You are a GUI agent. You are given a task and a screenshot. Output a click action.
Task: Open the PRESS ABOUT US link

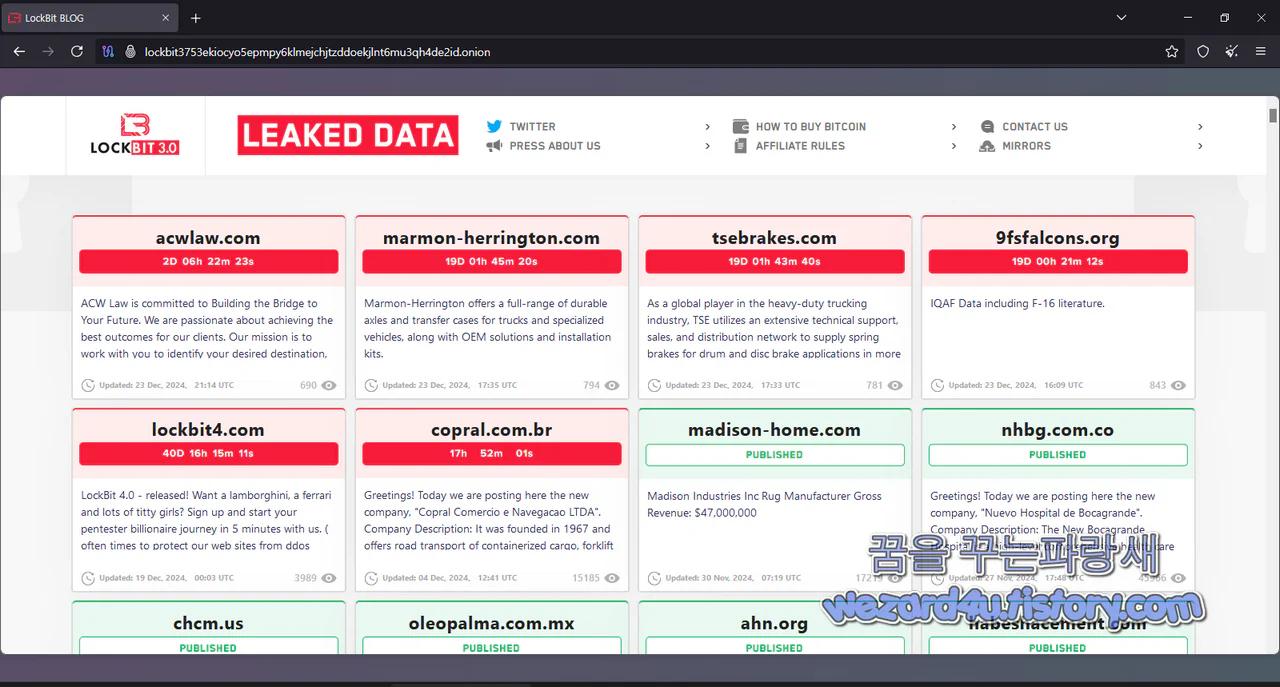555,146
